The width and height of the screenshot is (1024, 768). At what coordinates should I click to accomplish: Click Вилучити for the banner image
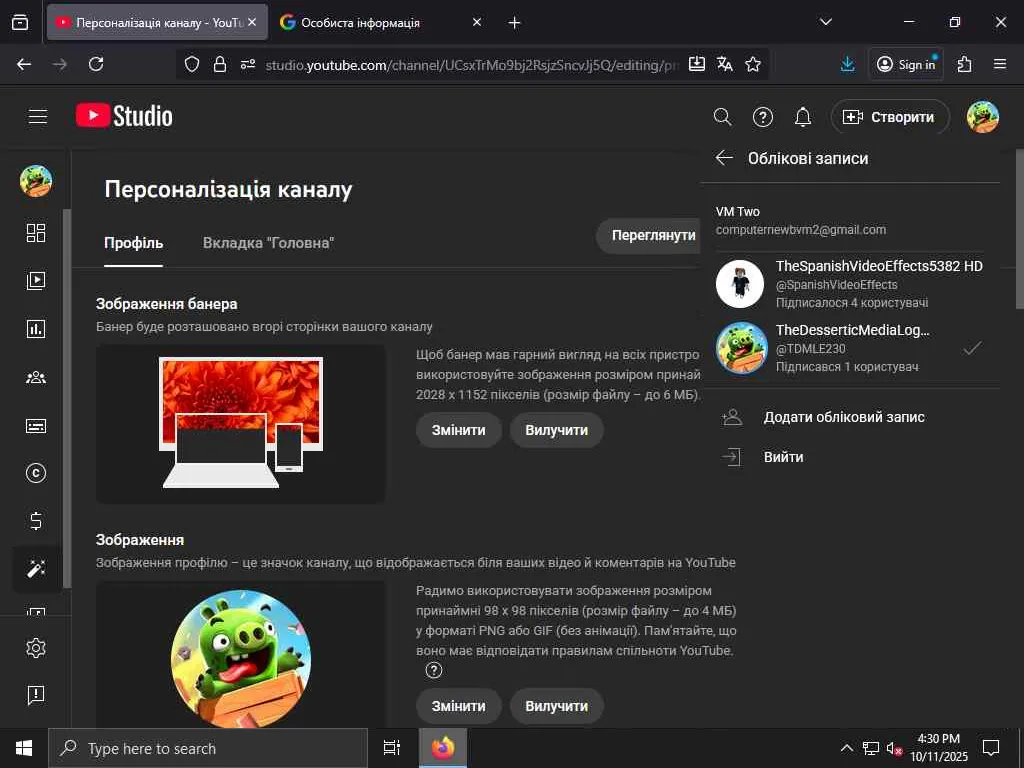(556, 430)
